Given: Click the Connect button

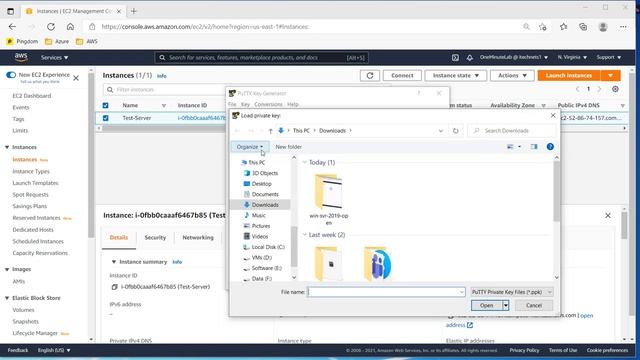Looking at the screenshot, I should coord(402,76).
